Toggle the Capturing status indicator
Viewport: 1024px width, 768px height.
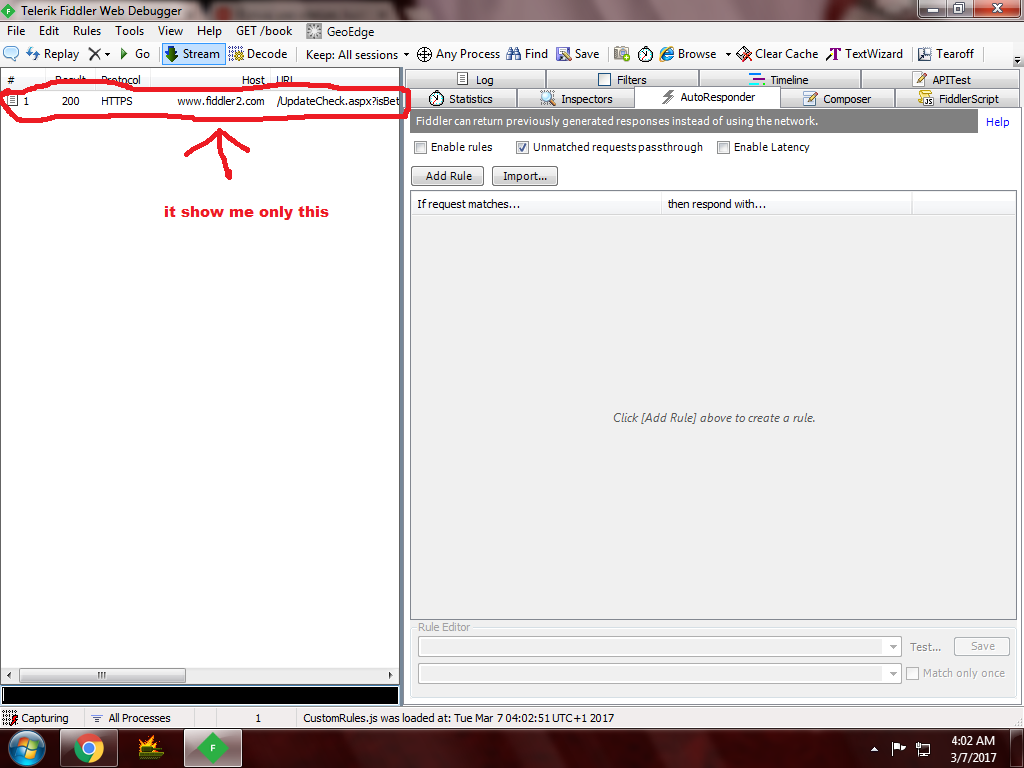(36, 718)
